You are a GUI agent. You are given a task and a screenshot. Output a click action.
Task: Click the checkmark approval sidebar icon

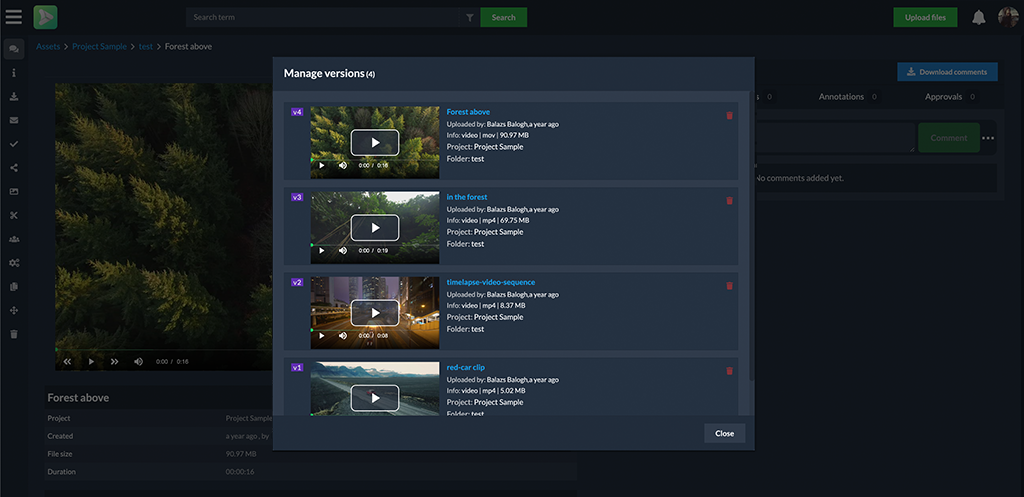14,144
